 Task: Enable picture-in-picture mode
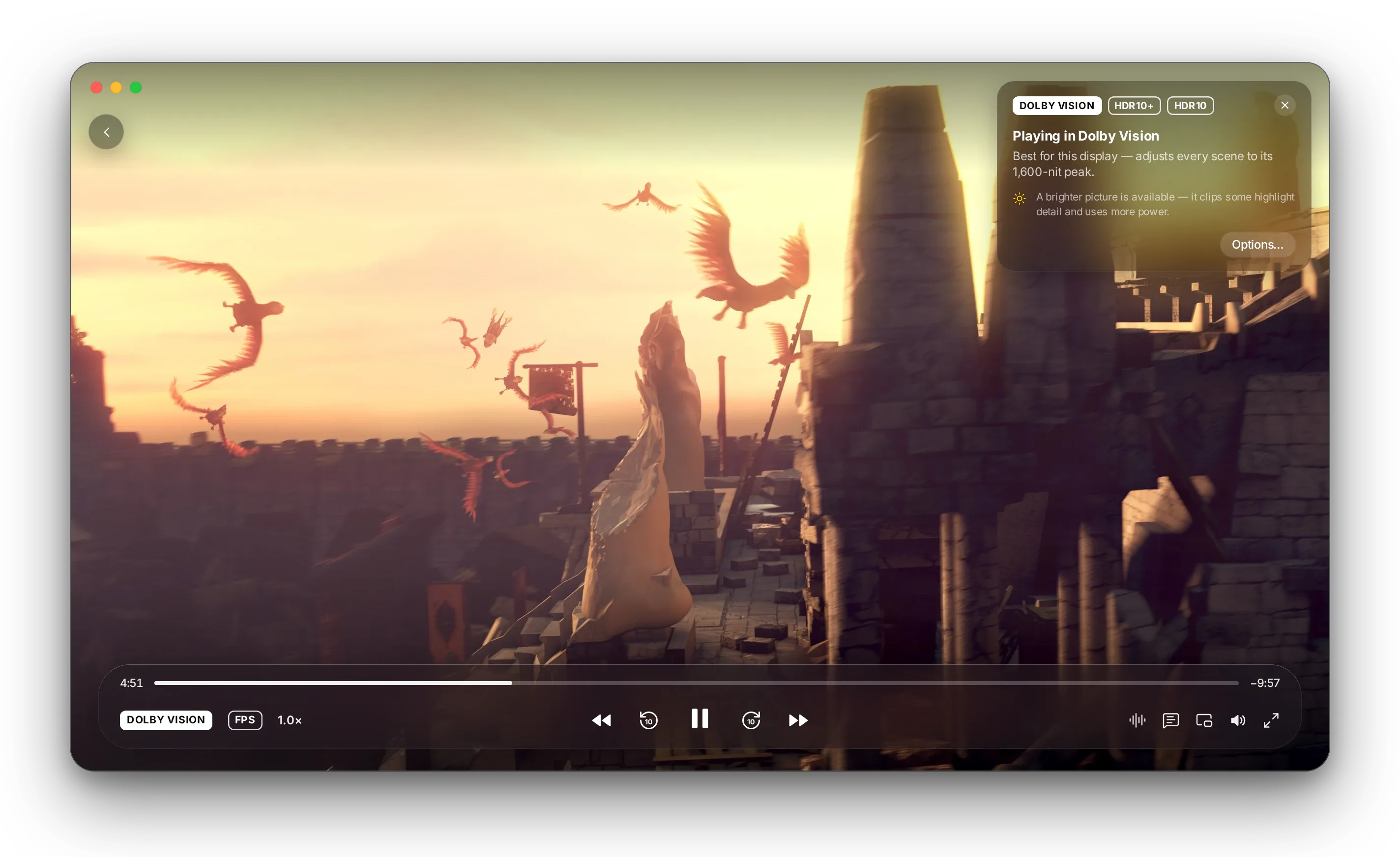1204,720
